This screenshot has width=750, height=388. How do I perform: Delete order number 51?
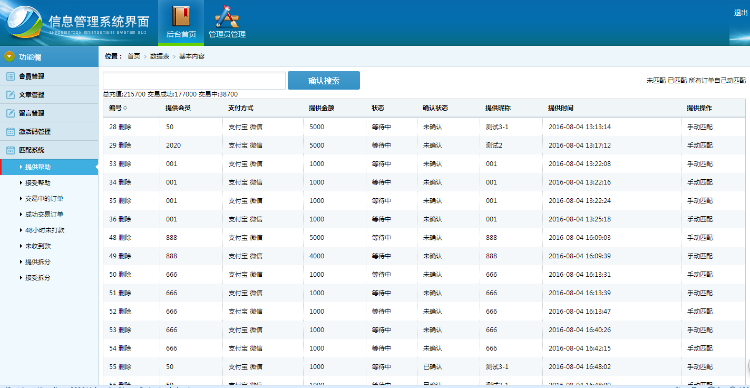pos(125,293)
